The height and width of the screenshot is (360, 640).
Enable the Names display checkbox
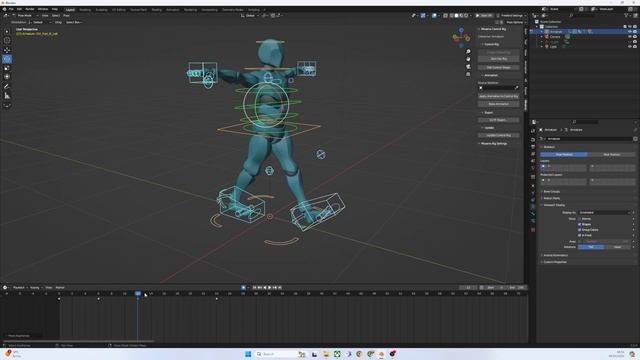point(580,219)
